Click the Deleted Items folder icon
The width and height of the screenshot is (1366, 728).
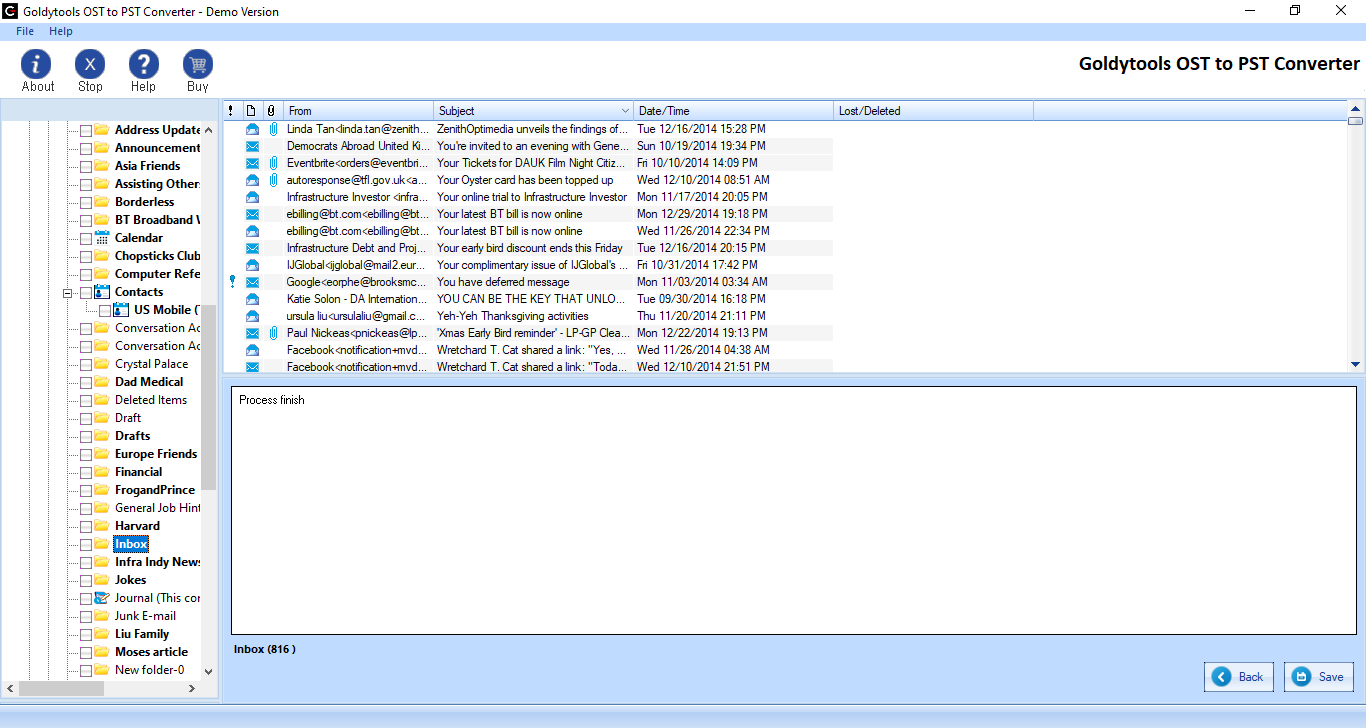(102, 400)
